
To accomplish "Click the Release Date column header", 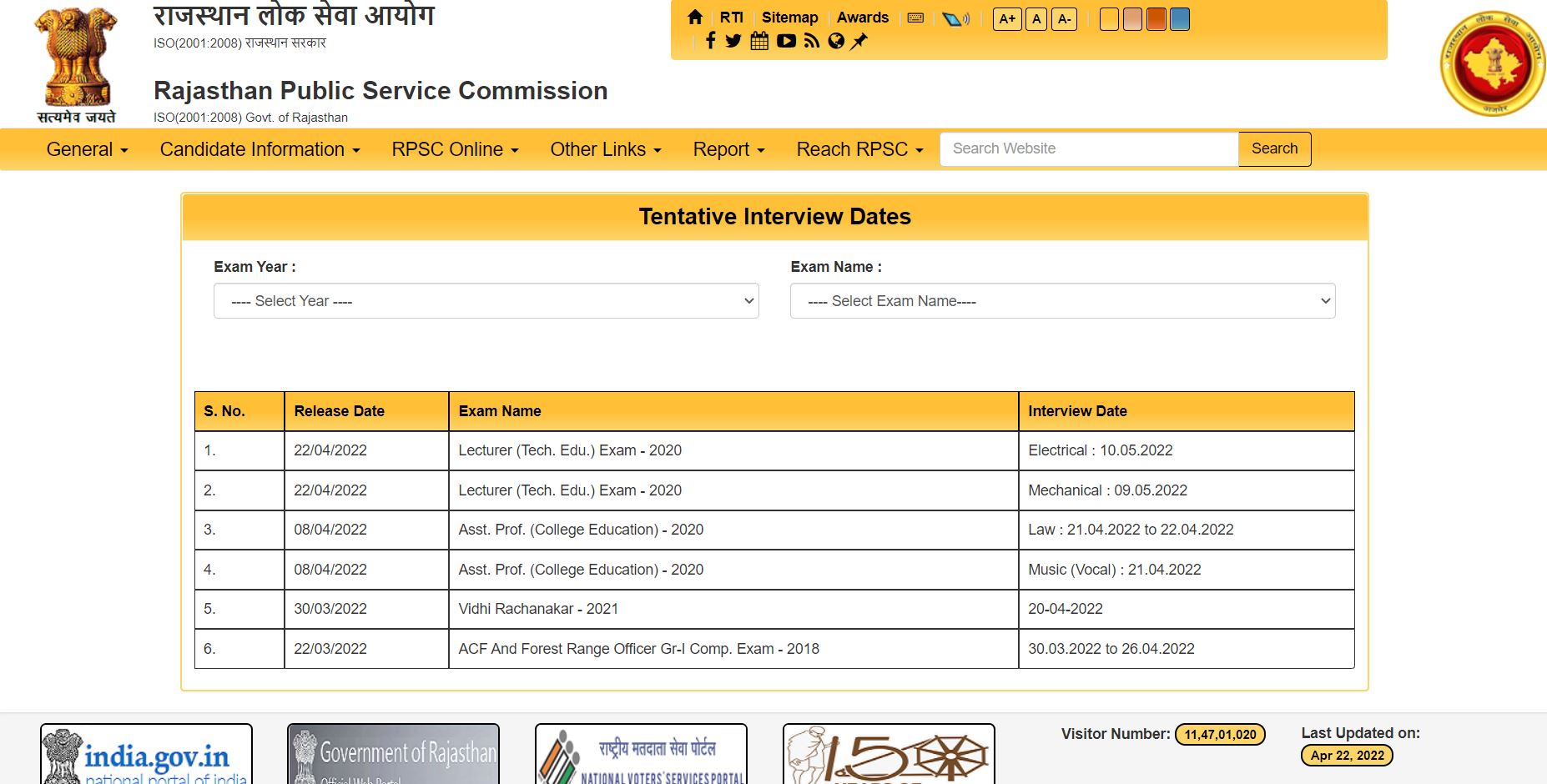I will [366, 411].
